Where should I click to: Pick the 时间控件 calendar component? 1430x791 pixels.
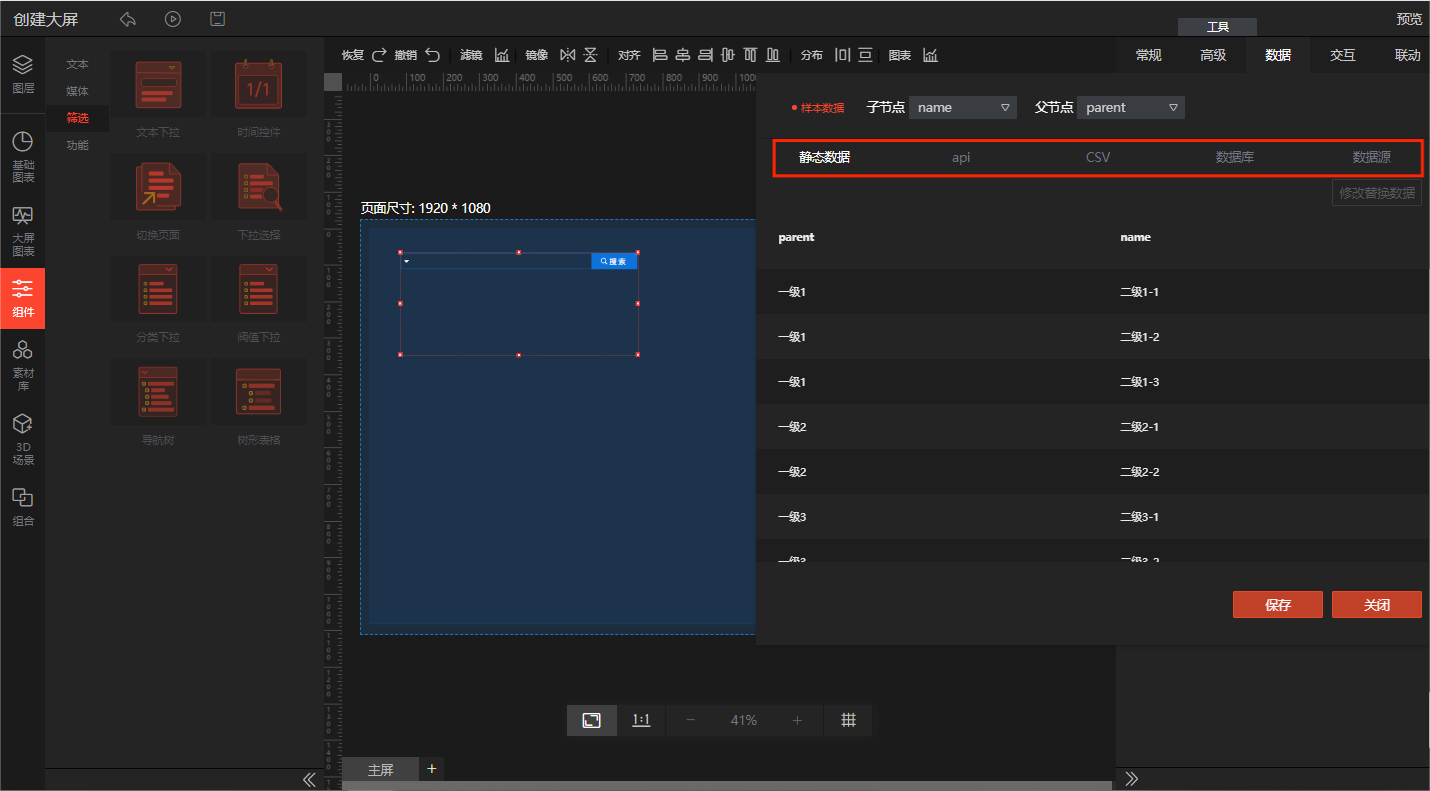click(258, 85)
